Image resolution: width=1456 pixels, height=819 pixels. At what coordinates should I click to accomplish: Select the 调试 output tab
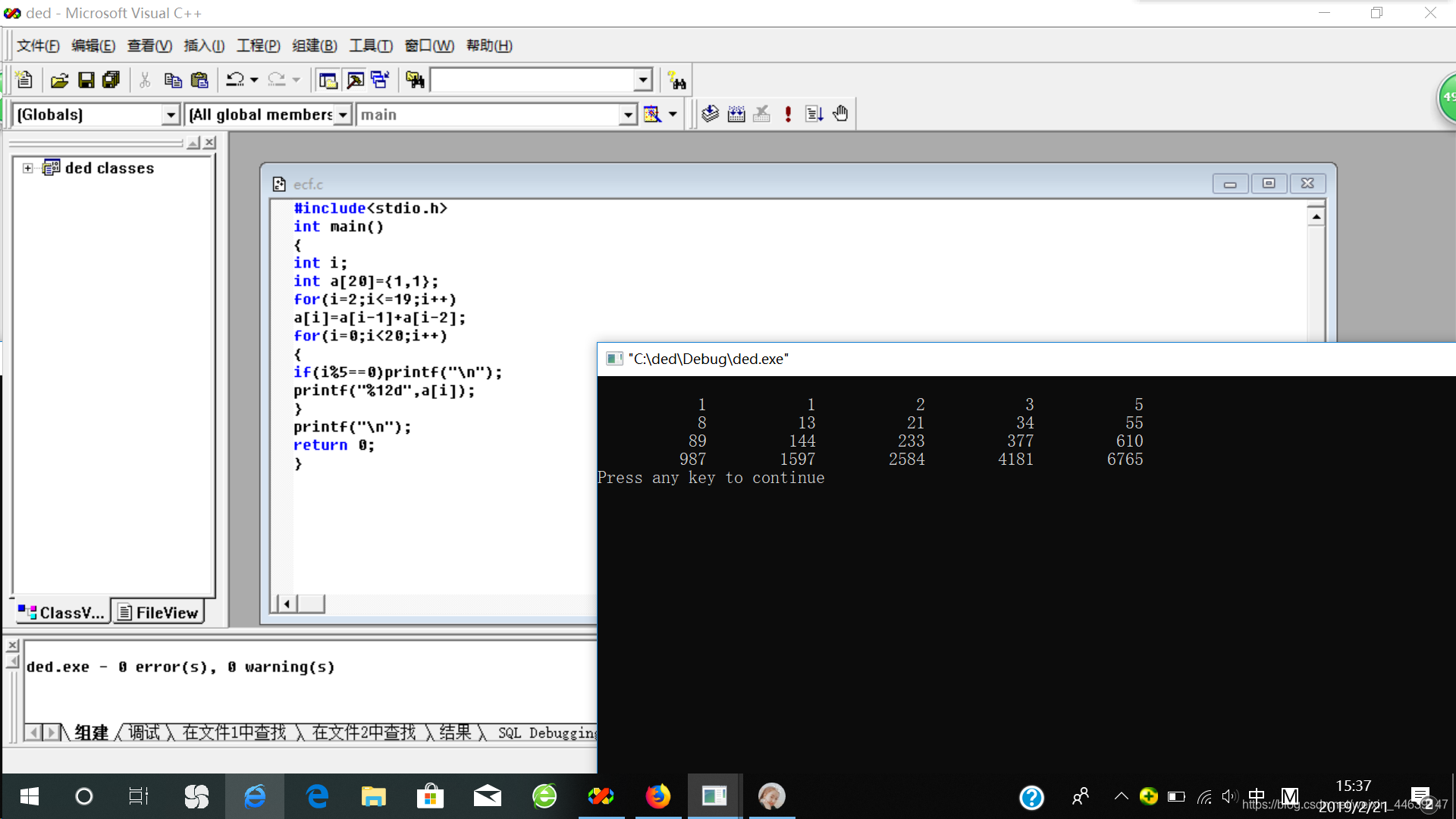pos(144,733)
